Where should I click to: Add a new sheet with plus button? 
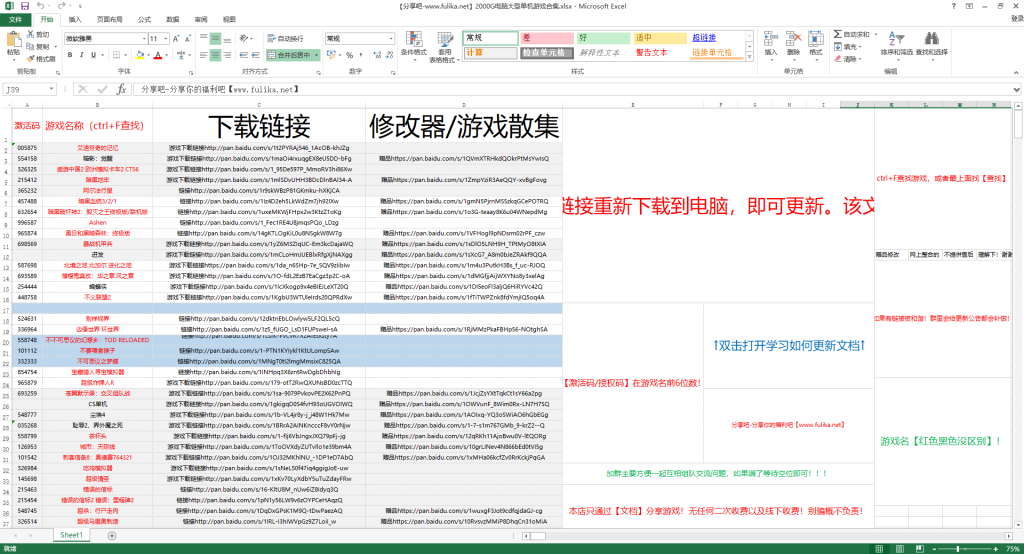112,536
